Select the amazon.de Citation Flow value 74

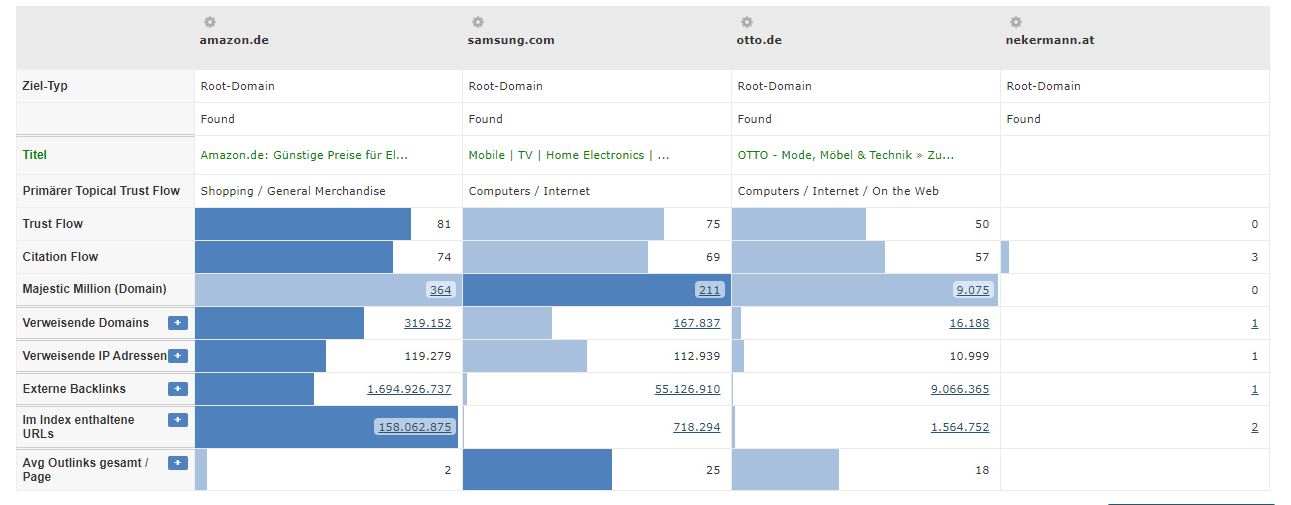444,257
